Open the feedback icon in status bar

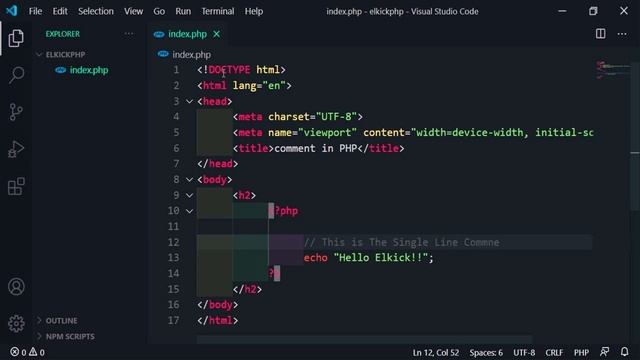tap(604, 352)
